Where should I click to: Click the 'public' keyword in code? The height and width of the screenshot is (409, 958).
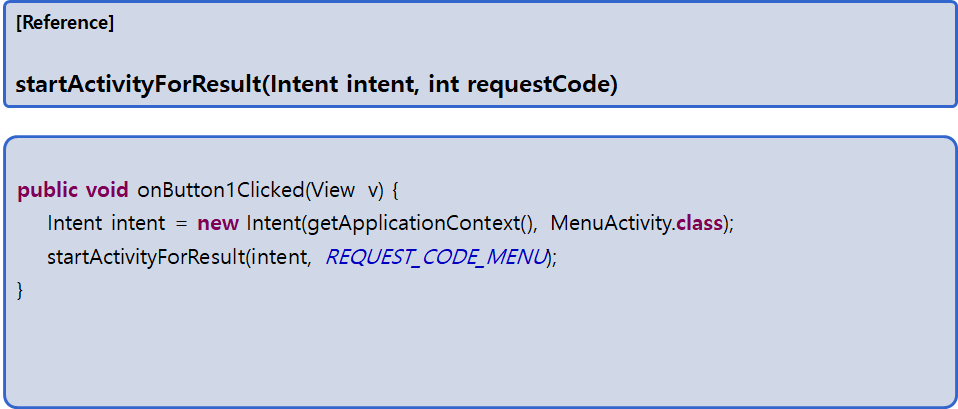(x=48, y=191)
